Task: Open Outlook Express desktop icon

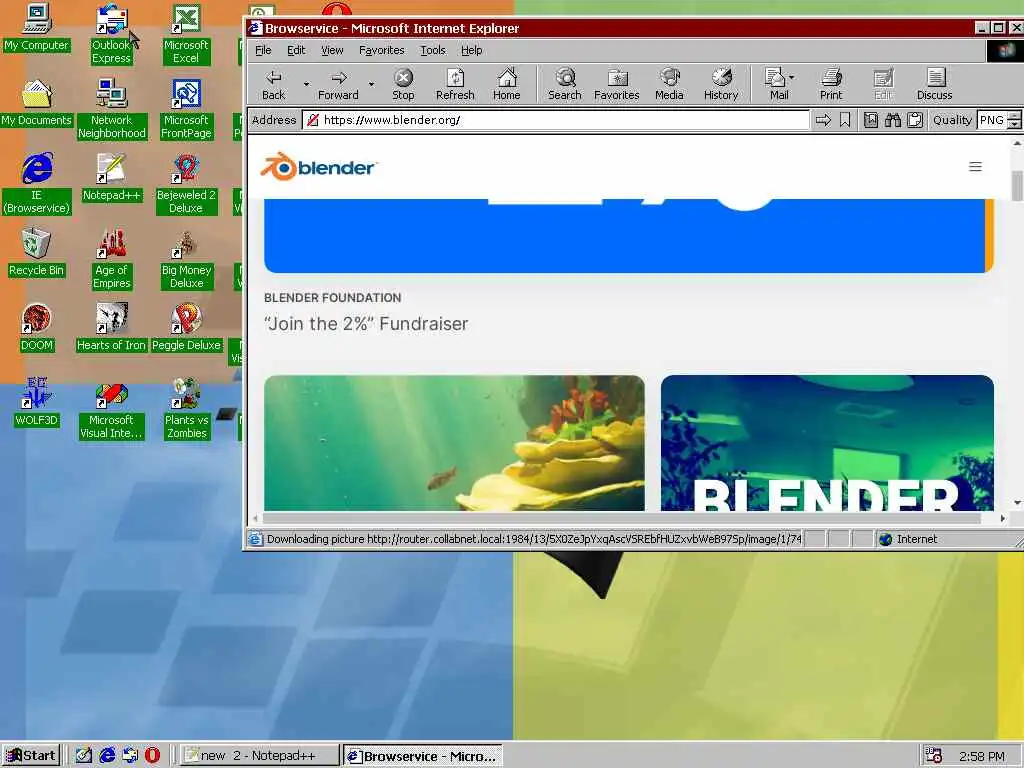Action: pos(112,34)
